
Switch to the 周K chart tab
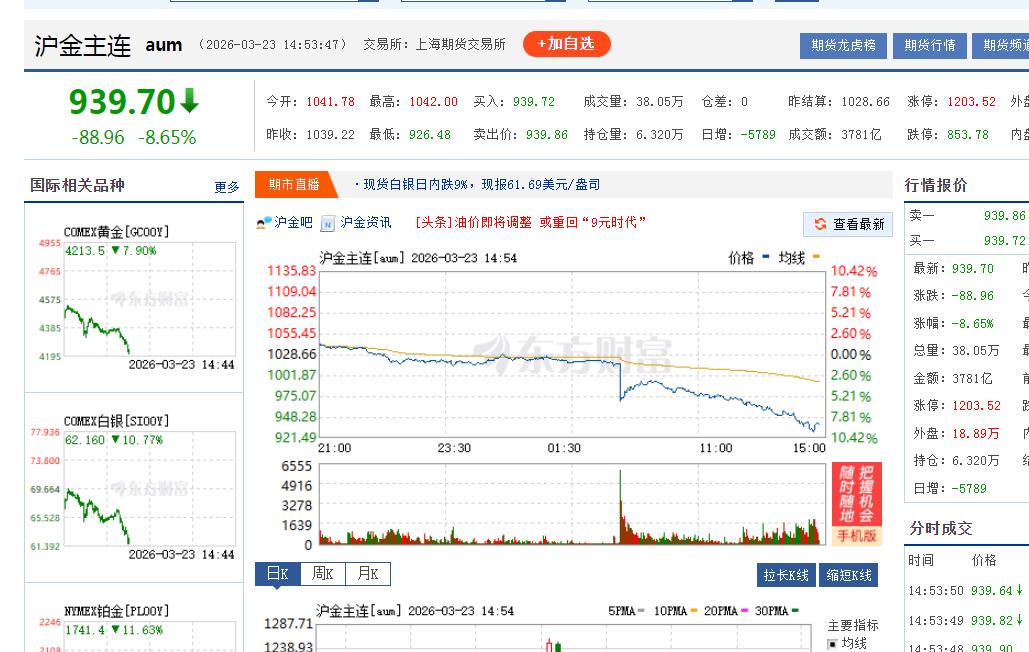(x=322, y=574)
